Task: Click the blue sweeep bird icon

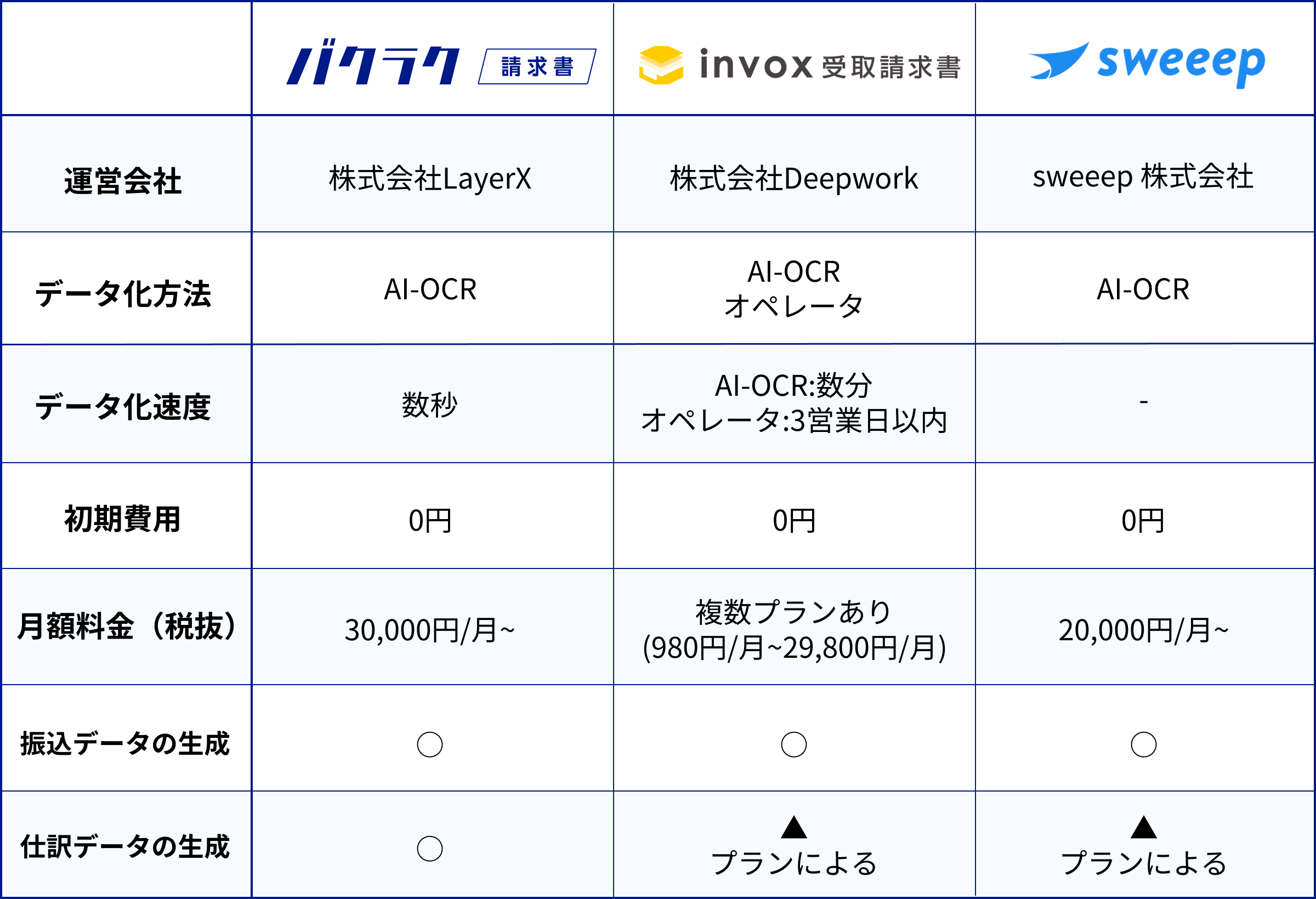Action: [x=1058, y=60]
